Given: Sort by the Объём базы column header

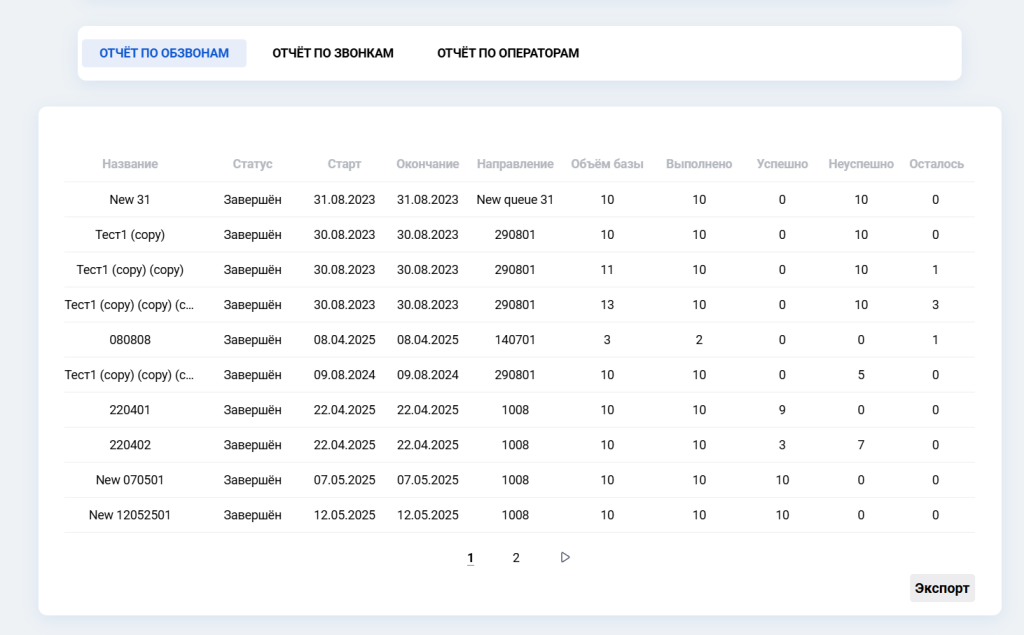Looking at the screenshot, I should [607, 164].
